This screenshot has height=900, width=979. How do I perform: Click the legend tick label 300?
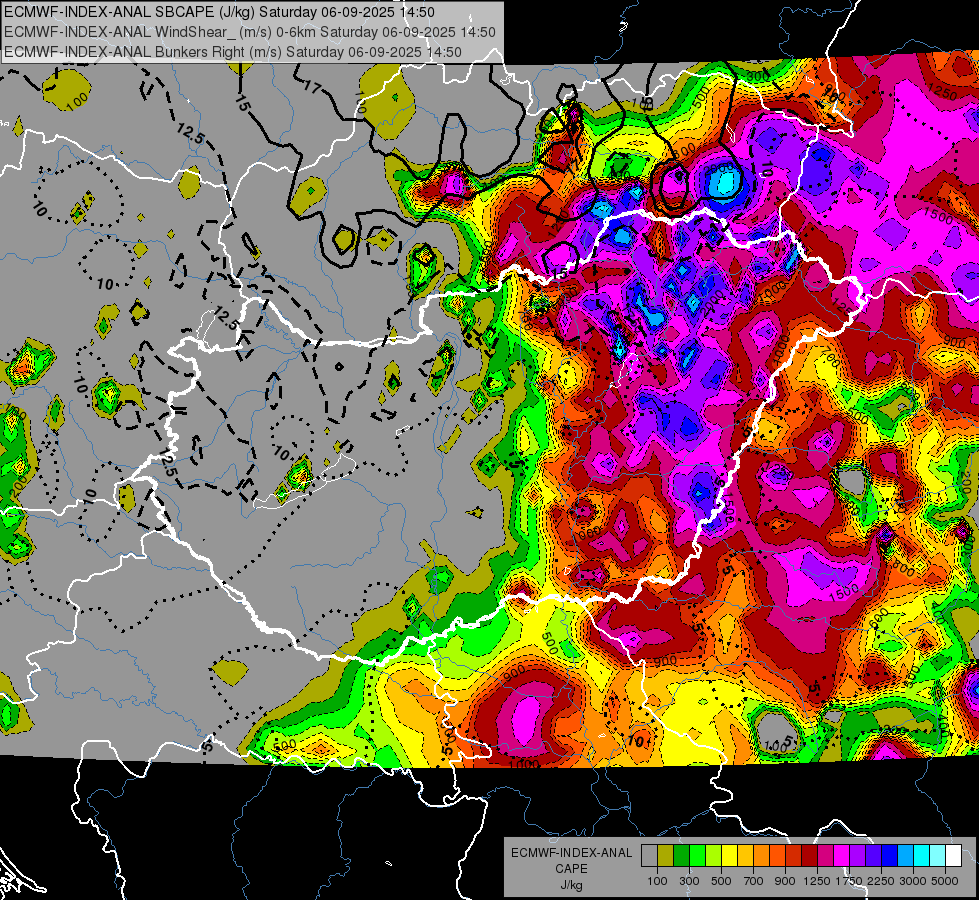689,881
